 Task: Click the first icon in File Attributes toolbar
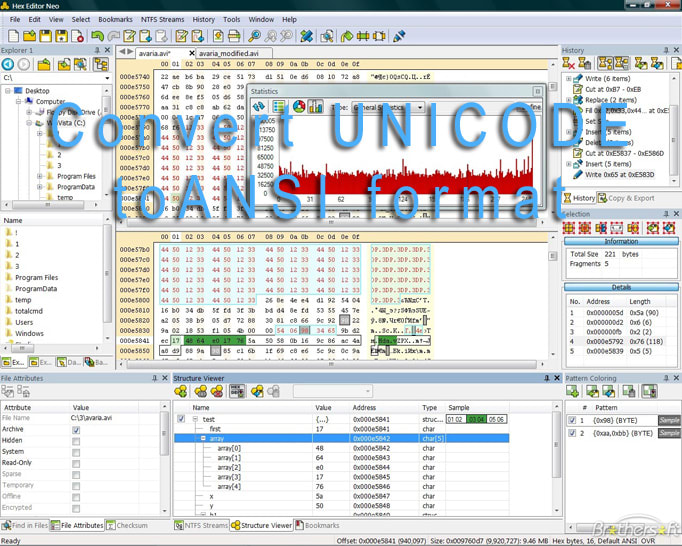[7, 391]
